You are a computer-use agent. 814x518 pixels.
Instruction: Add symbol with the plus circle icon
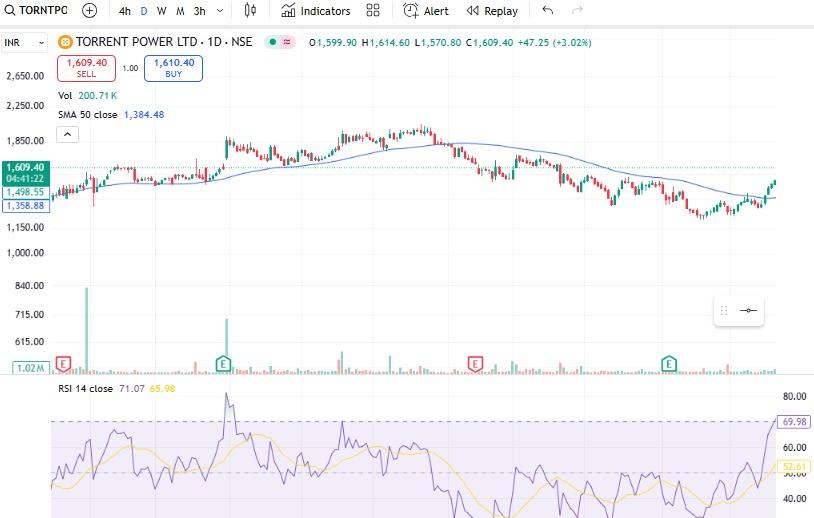click(x=89, y=10)
